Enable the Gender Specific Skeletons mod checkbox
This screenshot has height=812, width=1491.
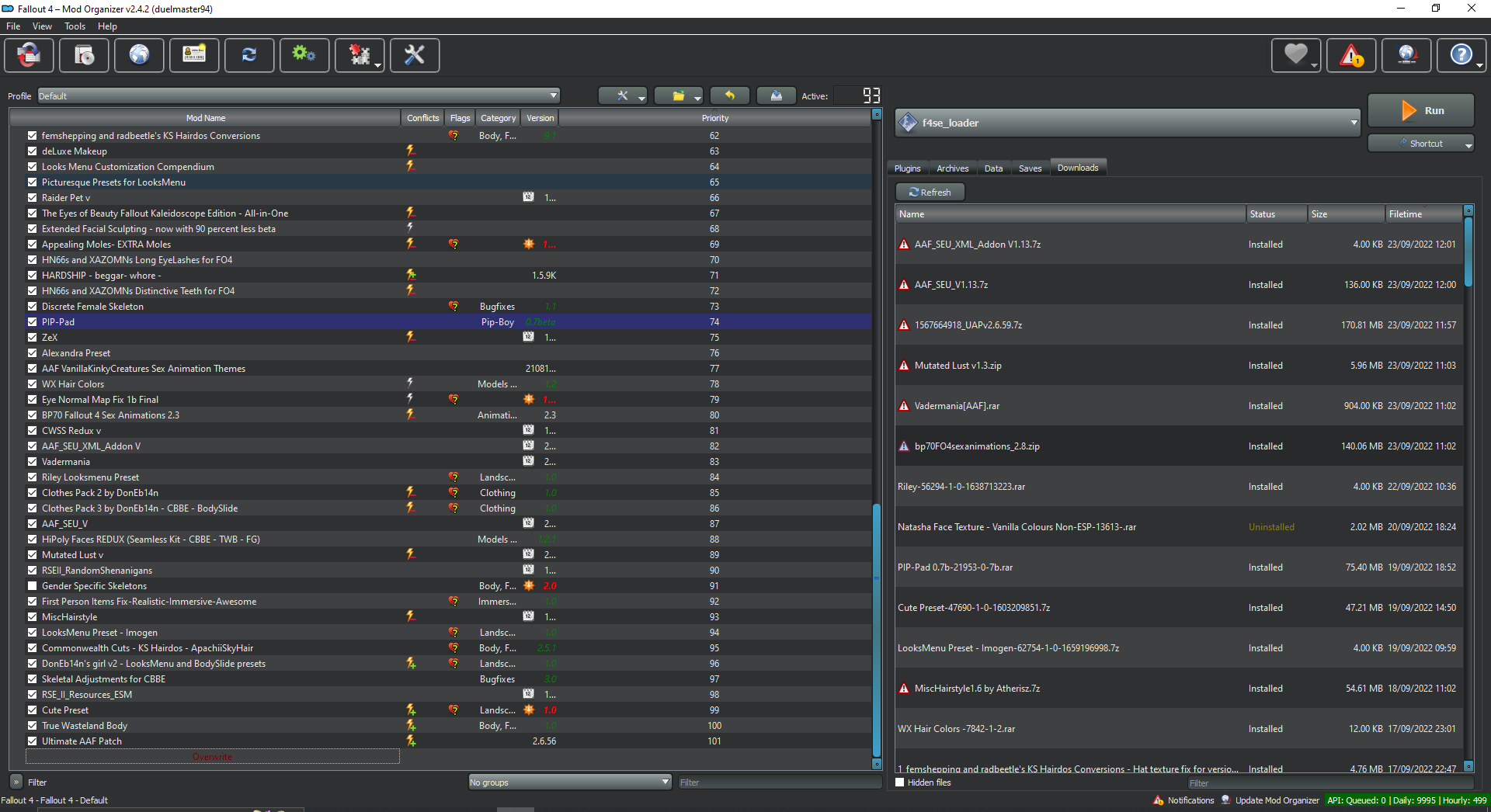click(x=33, y=585)
